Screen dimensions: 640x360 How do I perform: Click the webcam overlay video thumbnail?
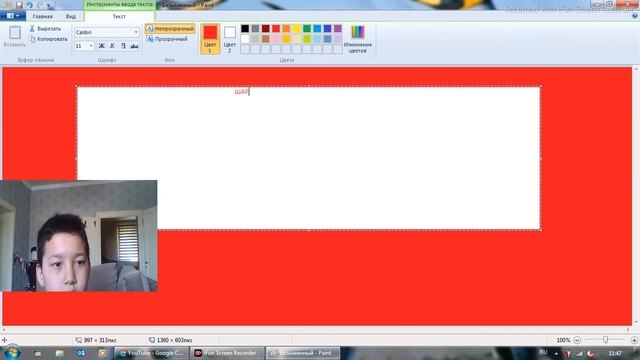[x=78, y=236]
